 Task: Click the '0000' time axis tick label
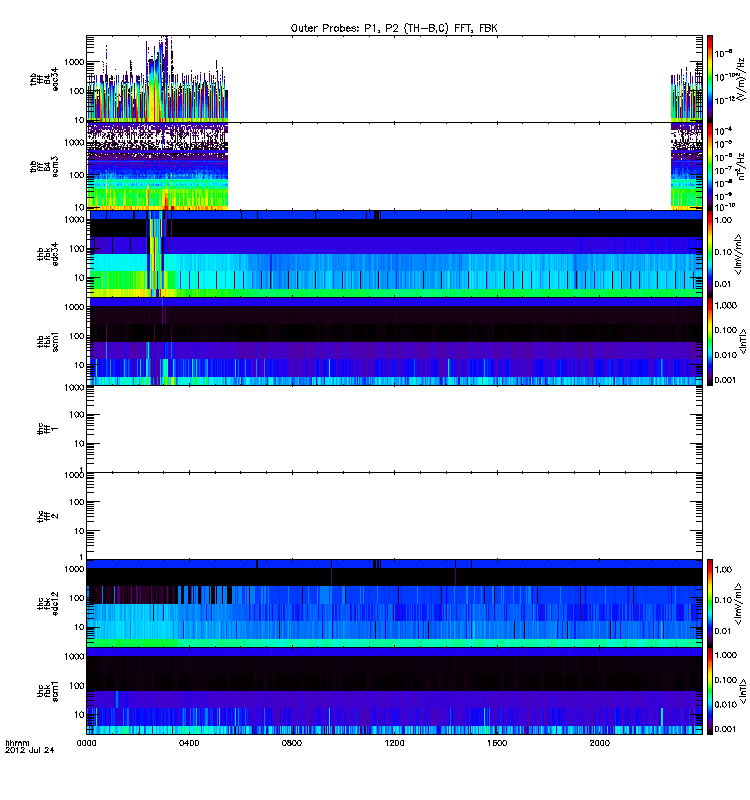point(86,743)
